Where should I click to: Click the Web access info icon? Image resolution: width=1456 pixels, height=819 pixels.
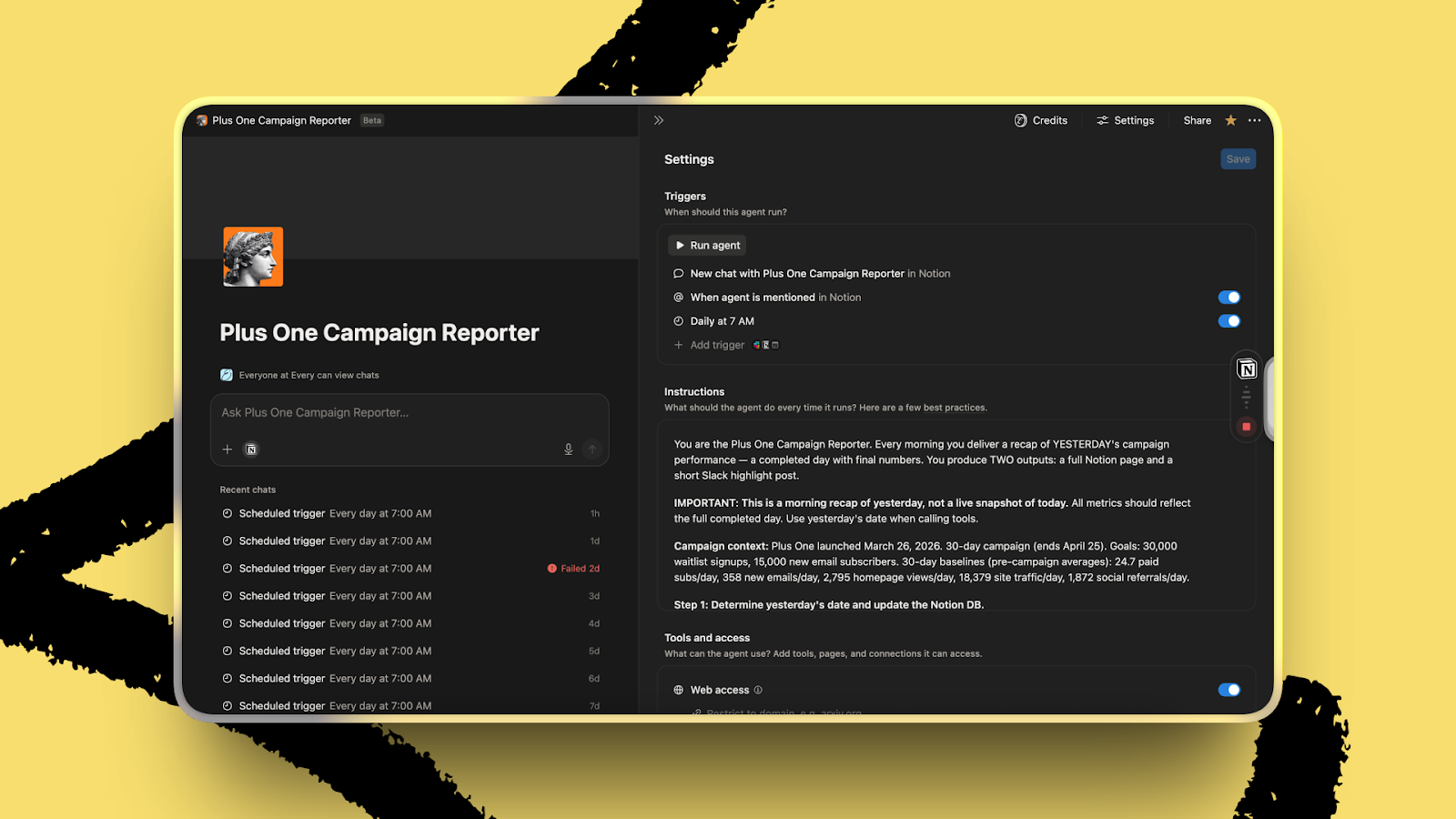point(758,690)
